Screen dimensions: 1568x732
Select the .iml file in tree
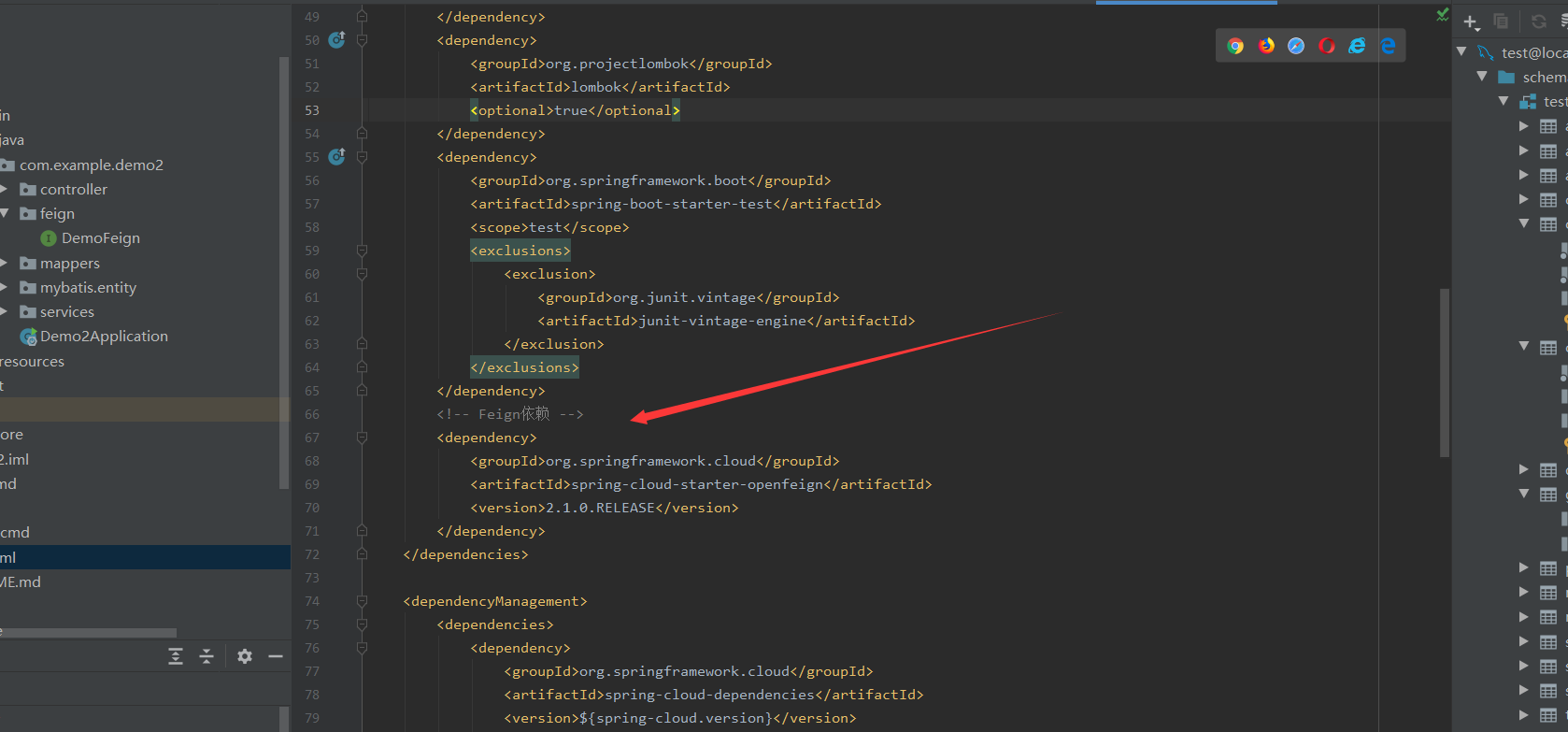(x=15, y=460)
